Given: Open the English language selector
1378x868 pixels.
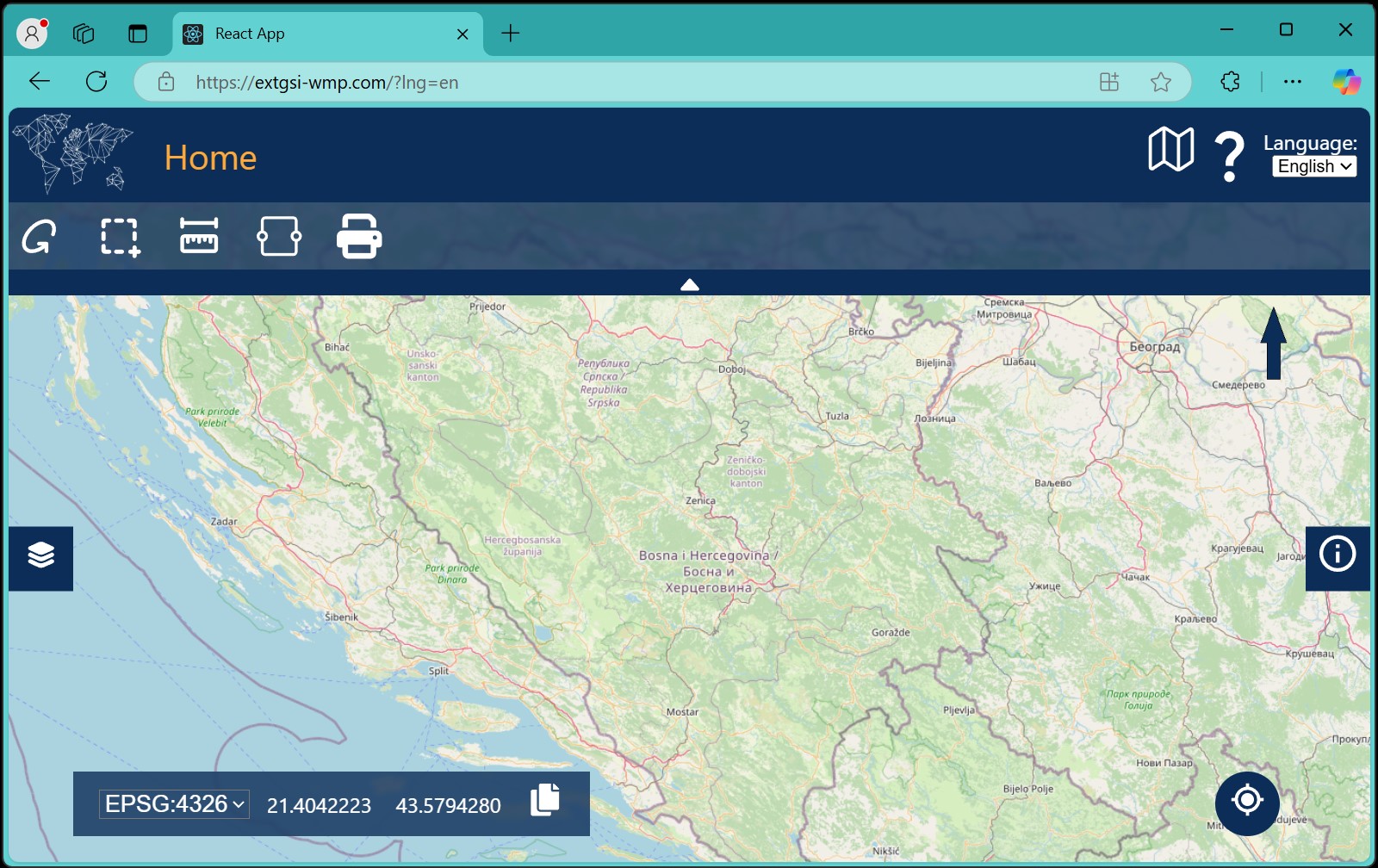Looking at the screenshot, I should coord(1313,166).
